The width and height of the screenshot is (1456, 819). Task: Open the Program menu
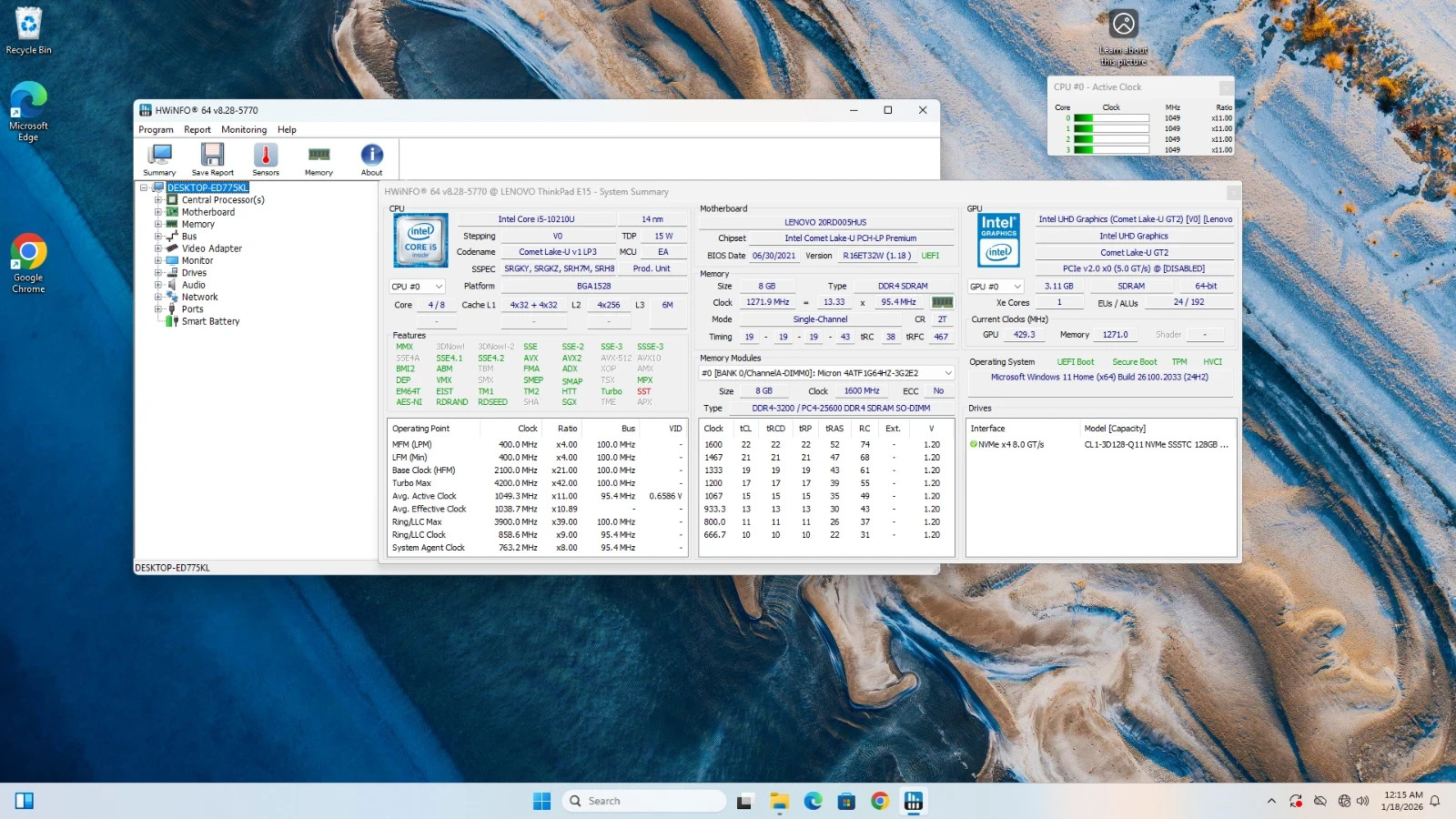156,130
